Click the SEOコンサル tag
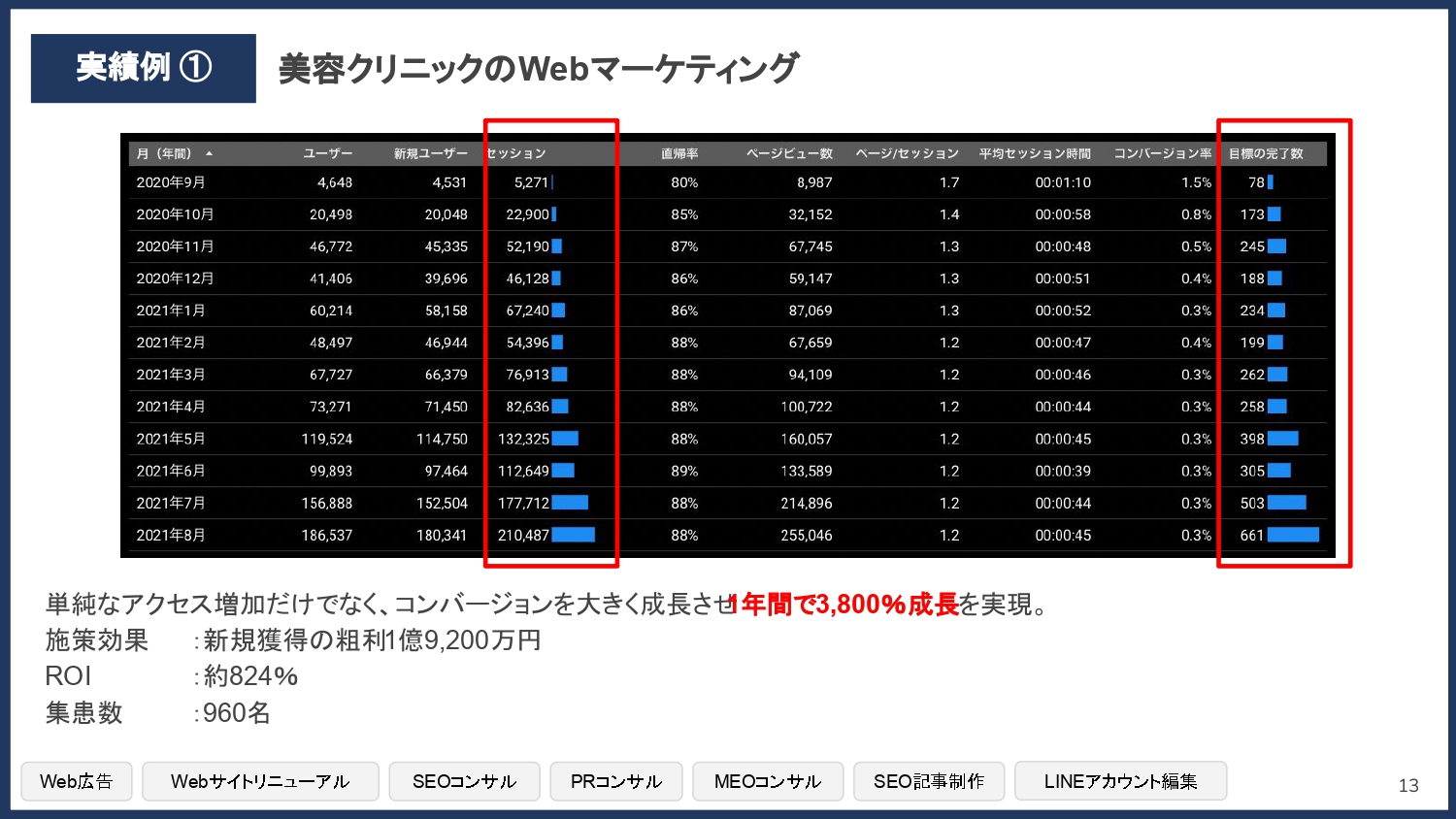 click(x=464, y=781)
